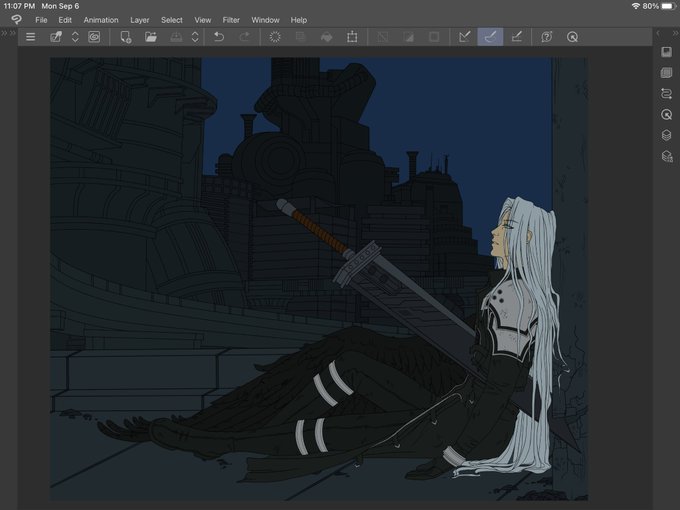680x510 pixels.
Task: Click the artwork canvas
Action: pyautogui.click(x=319, y=279)
